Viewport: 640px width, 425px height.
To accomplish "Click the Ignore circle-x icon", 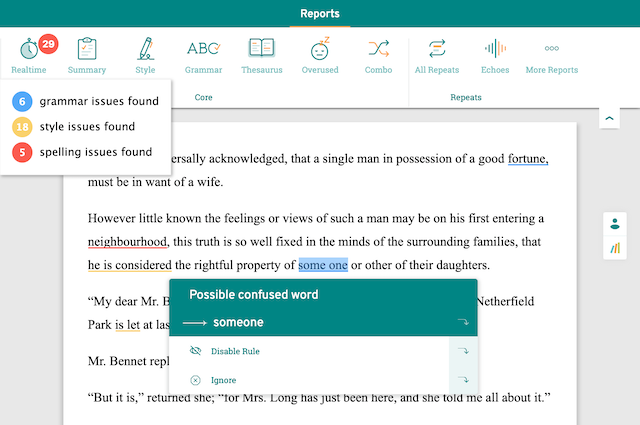I will (x=196, y=380).
